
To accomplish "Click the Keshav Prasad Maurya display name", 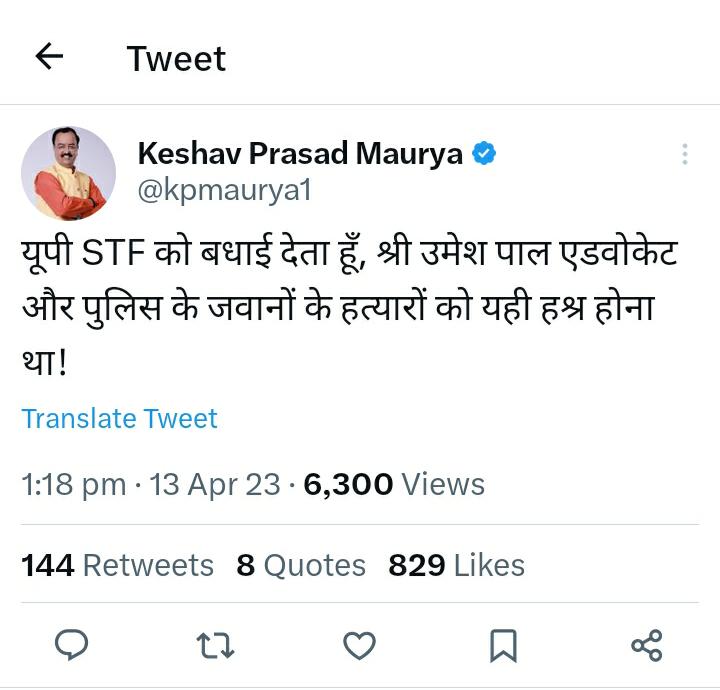I will [x=300, y=154].
